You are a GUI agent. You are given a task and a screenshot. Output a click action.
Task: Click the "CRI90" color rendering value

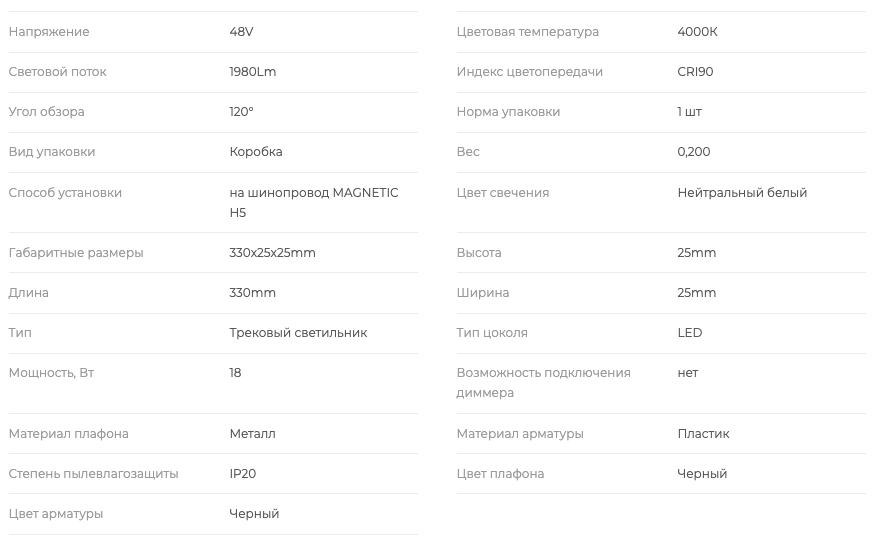coord(695,72)
